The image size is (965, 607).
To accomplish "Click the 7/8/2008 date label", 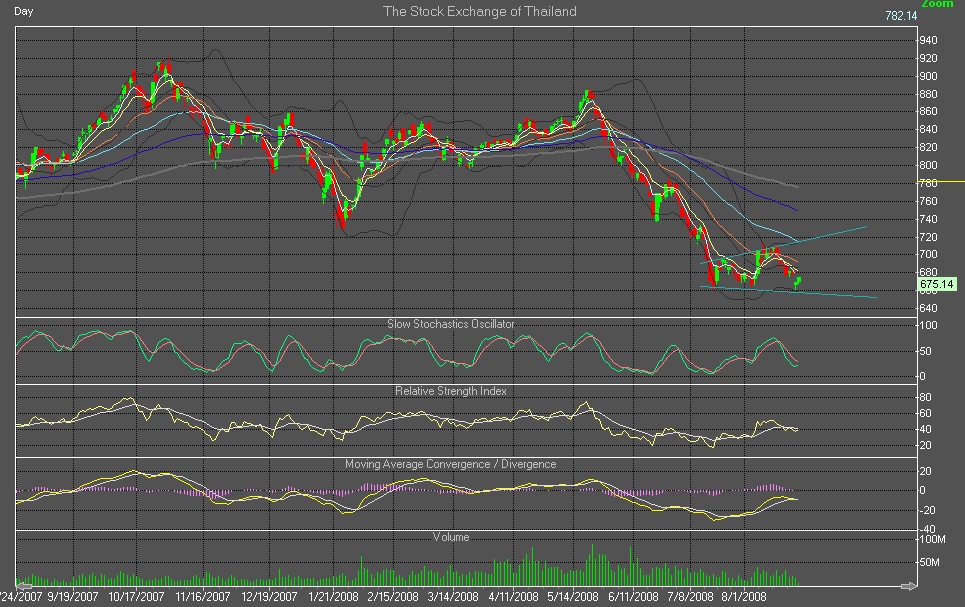I will tap(690, 597).
